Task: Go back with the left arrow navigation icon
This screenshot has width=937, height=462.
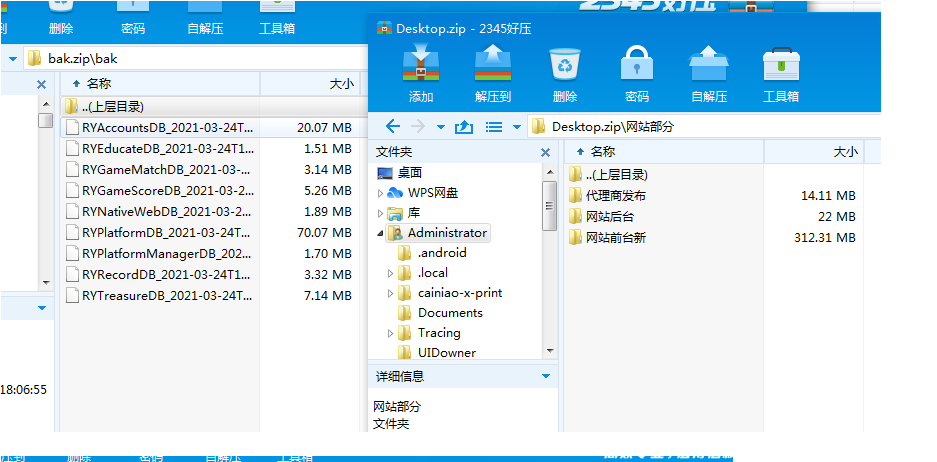Action: click(393, 126)
